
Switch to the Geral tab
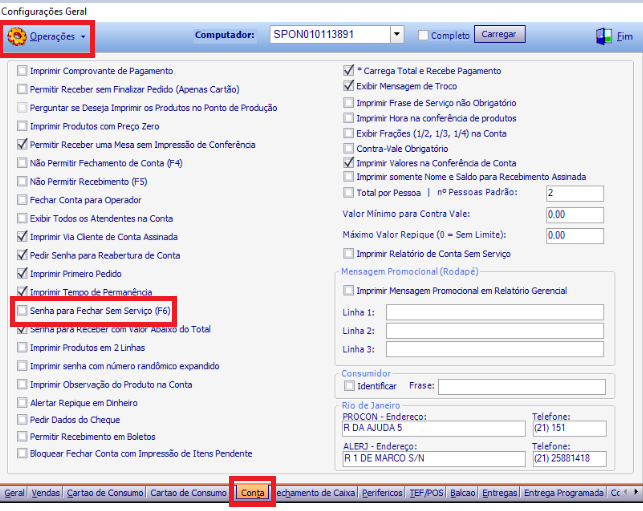14,493
